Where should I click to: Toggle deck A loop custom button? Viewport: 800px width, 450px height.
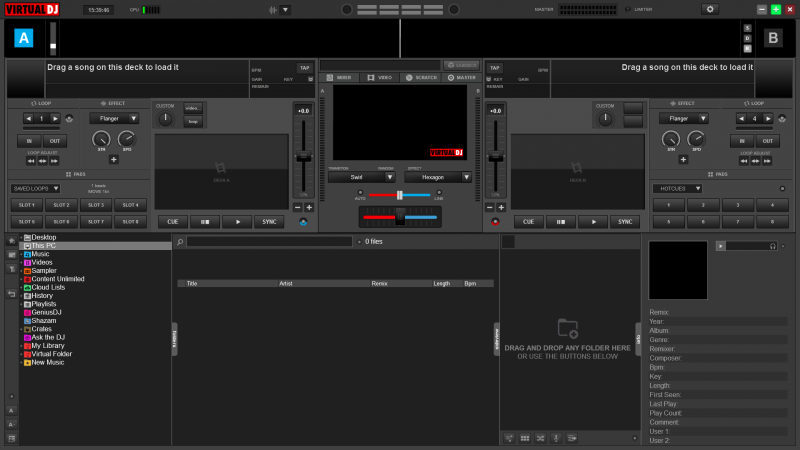pos(193,121)
